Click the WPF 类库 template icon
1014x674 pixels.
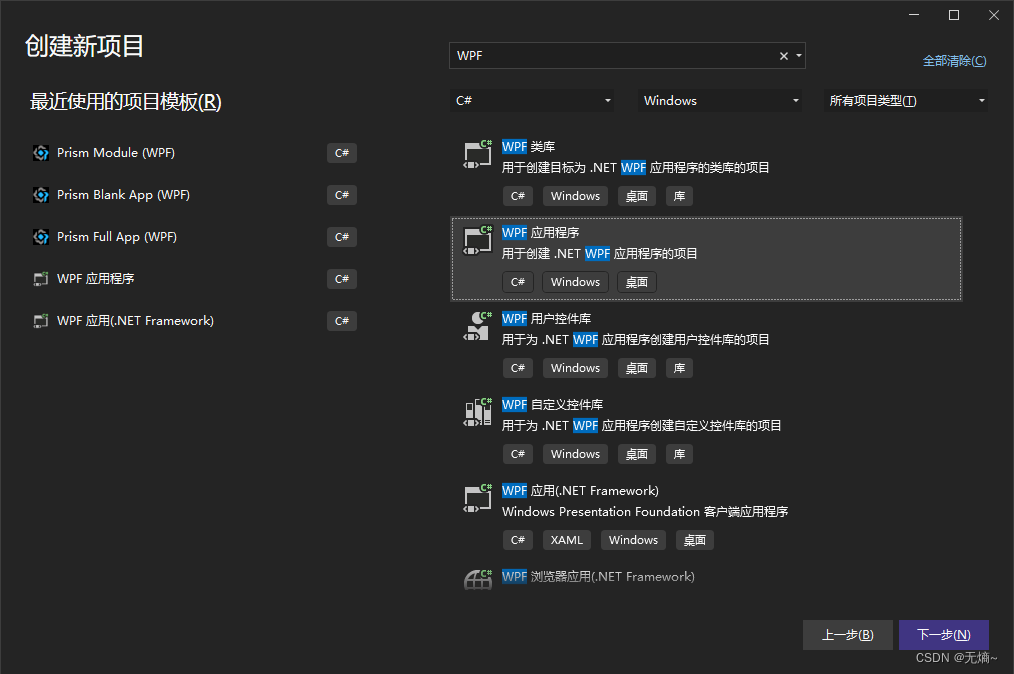click(477, 152)
